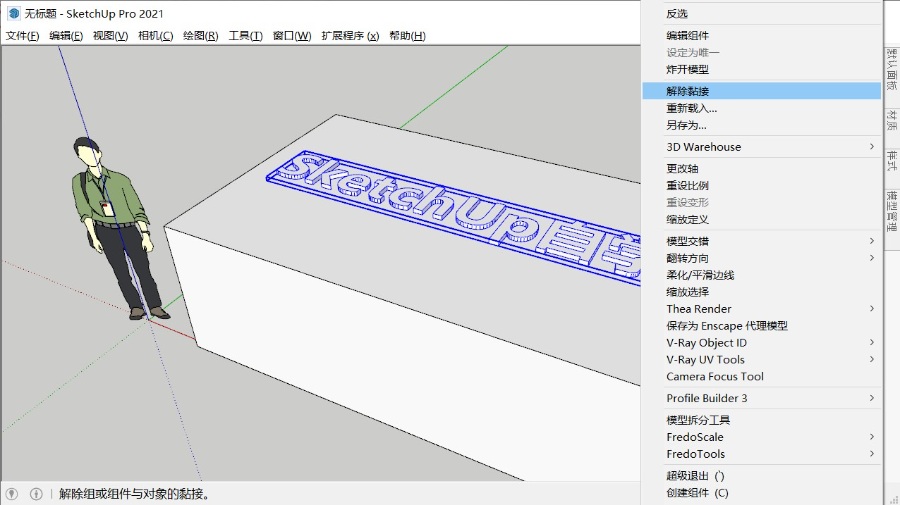Select 缩放定义 in context menu

point(762,219)
